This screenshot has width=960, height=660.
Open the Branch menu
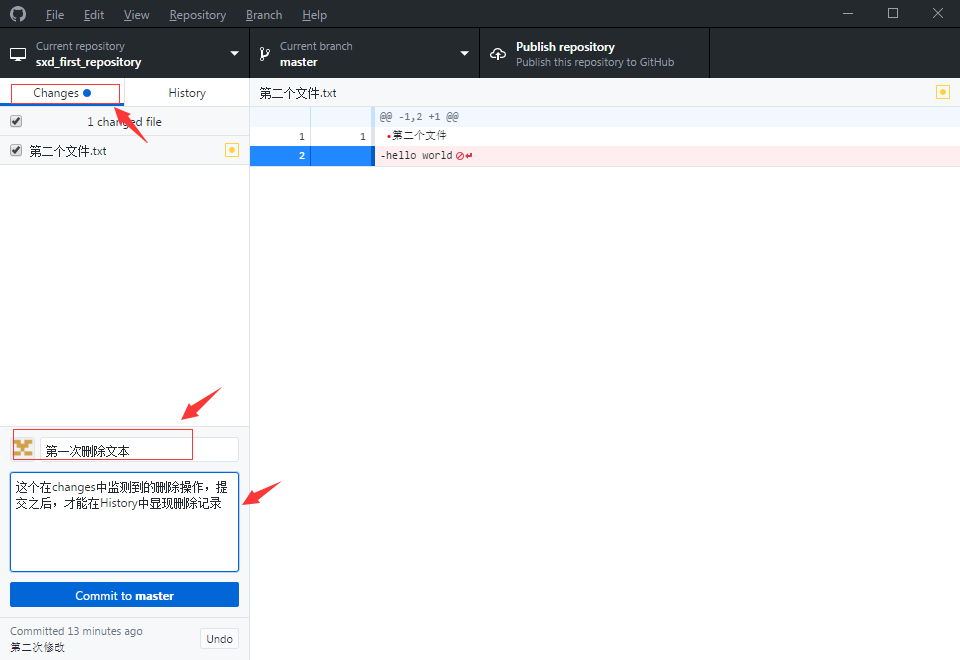[x=264, y=15]
